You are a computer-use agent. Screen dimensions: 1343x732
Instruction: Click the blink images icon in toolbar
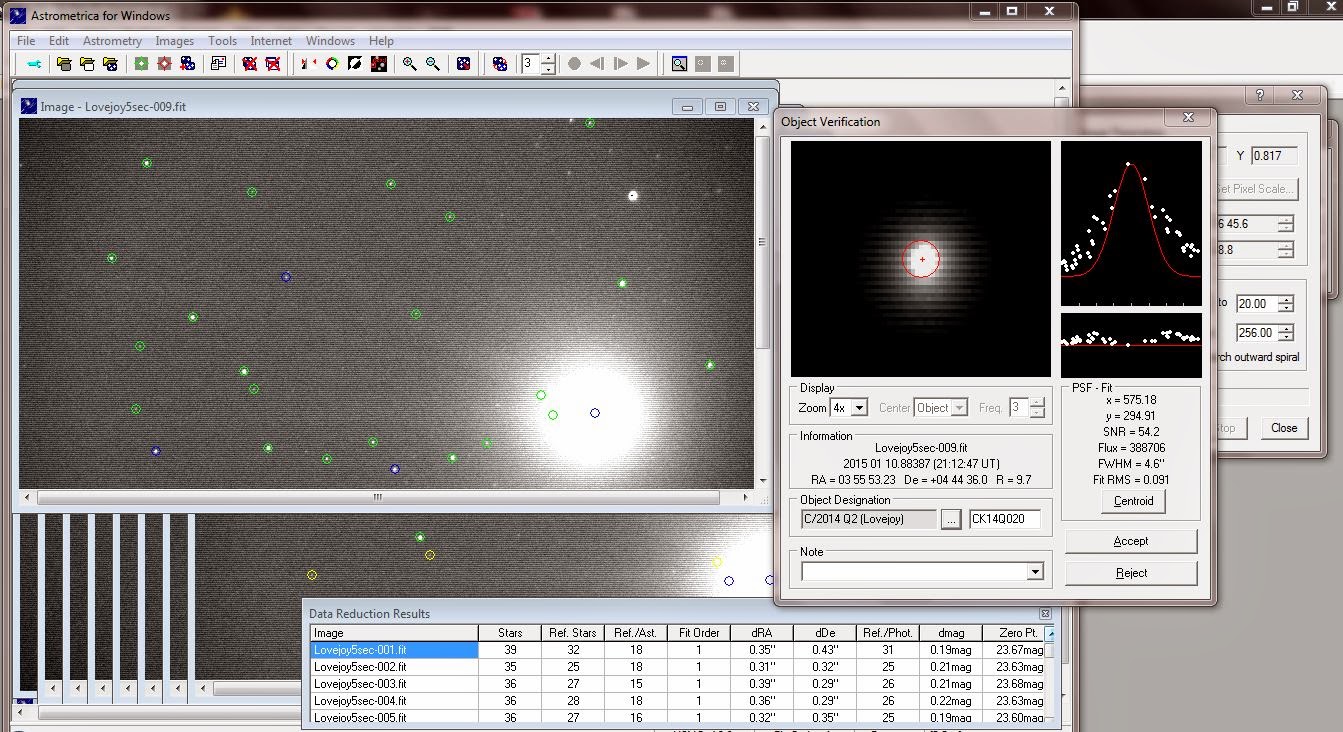[499, 64]
